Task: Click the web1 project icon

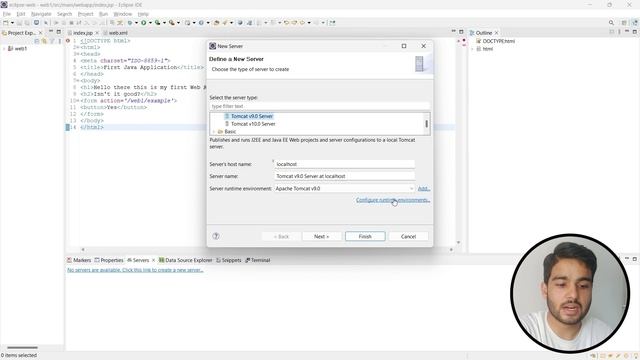Action: [11, 48]
